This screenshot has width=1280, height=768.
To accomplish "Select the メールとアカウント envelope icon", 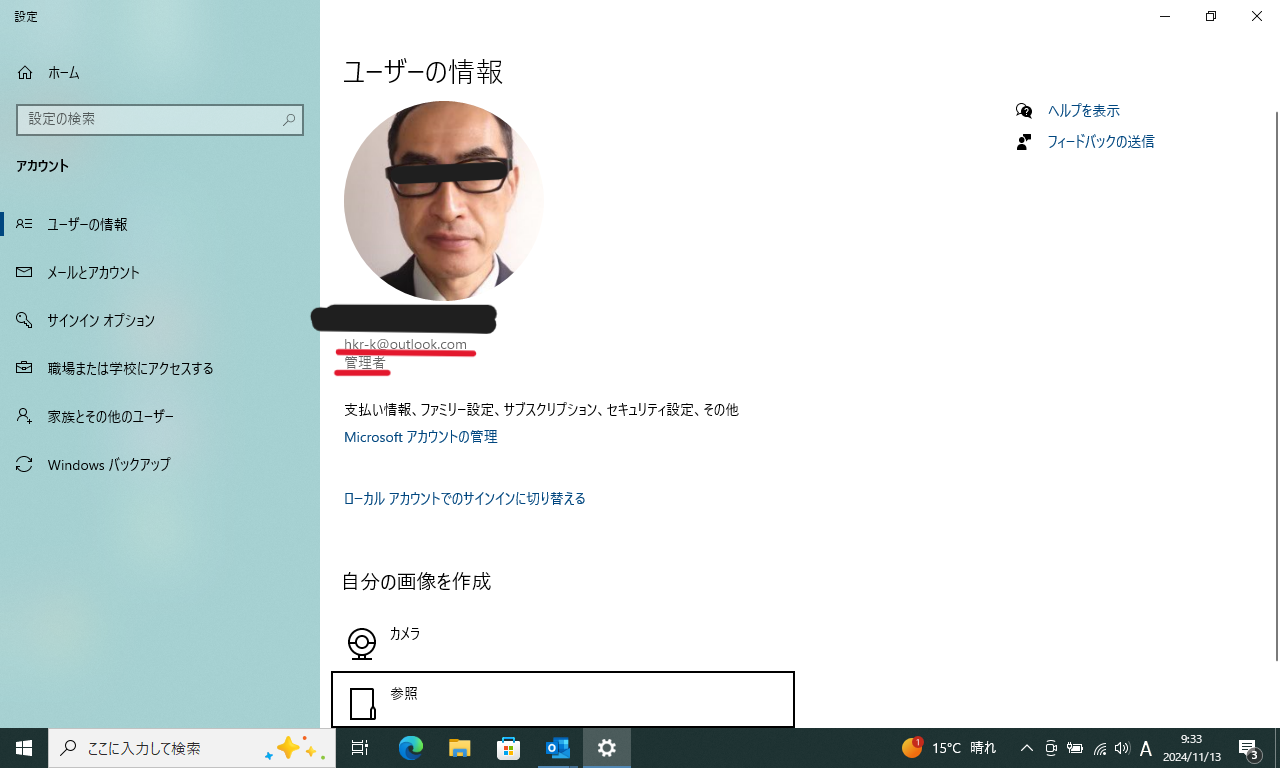I will click(24, 272).
